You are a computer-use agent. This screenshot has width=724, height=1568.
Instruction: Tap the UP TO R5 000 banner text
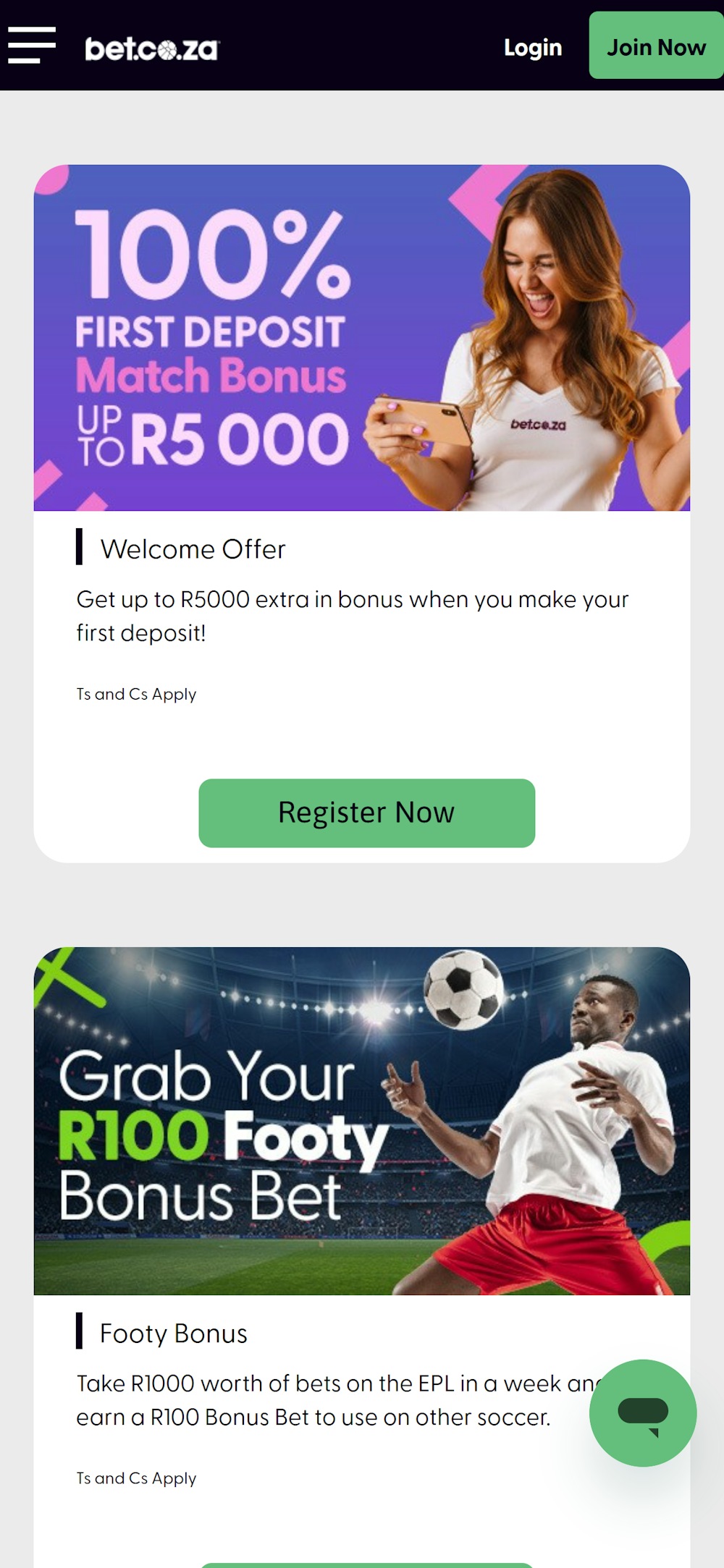[210, 434]
